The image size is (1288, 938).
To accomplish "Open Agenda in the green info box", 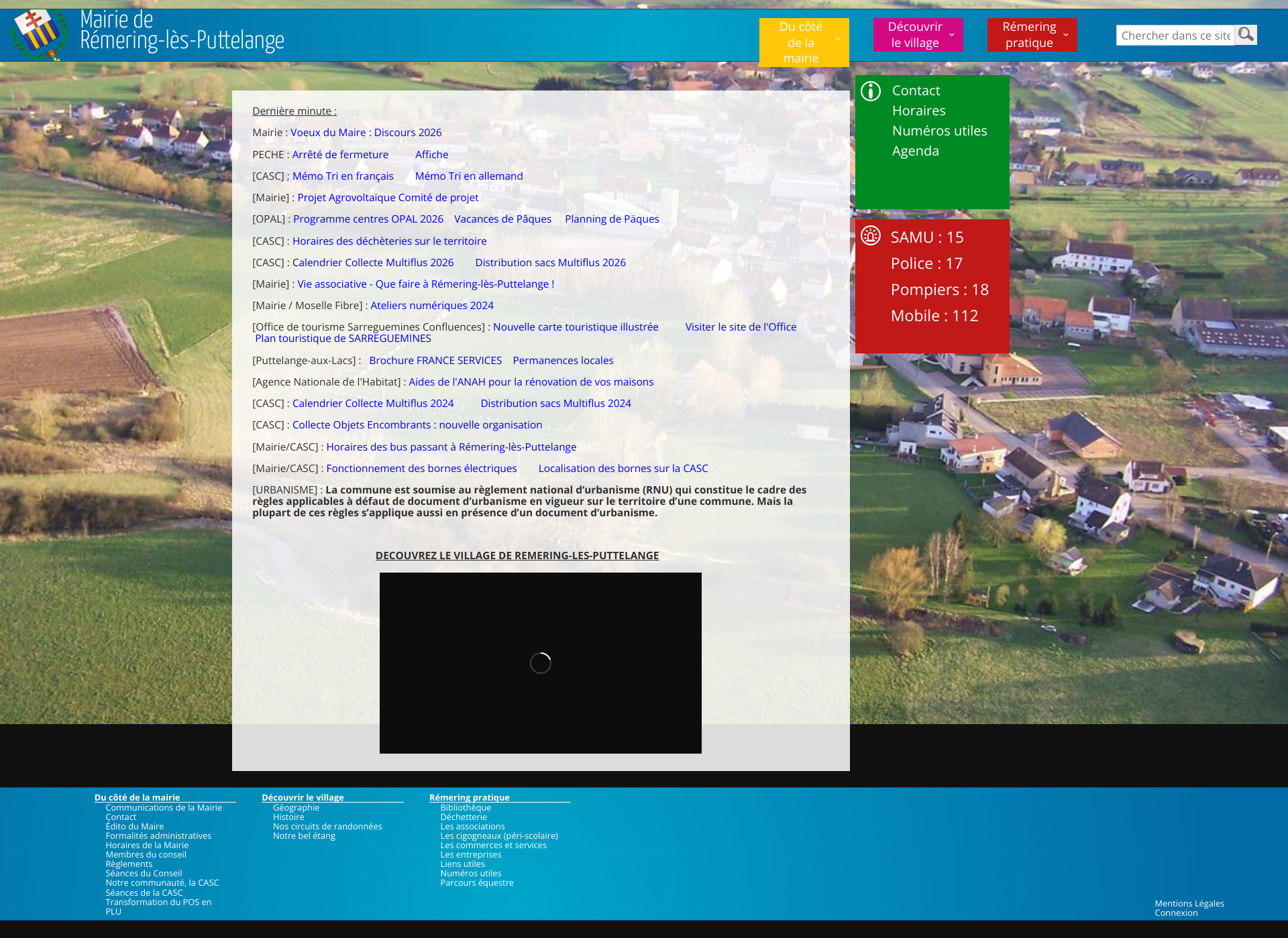I will [x=915, y=151].
